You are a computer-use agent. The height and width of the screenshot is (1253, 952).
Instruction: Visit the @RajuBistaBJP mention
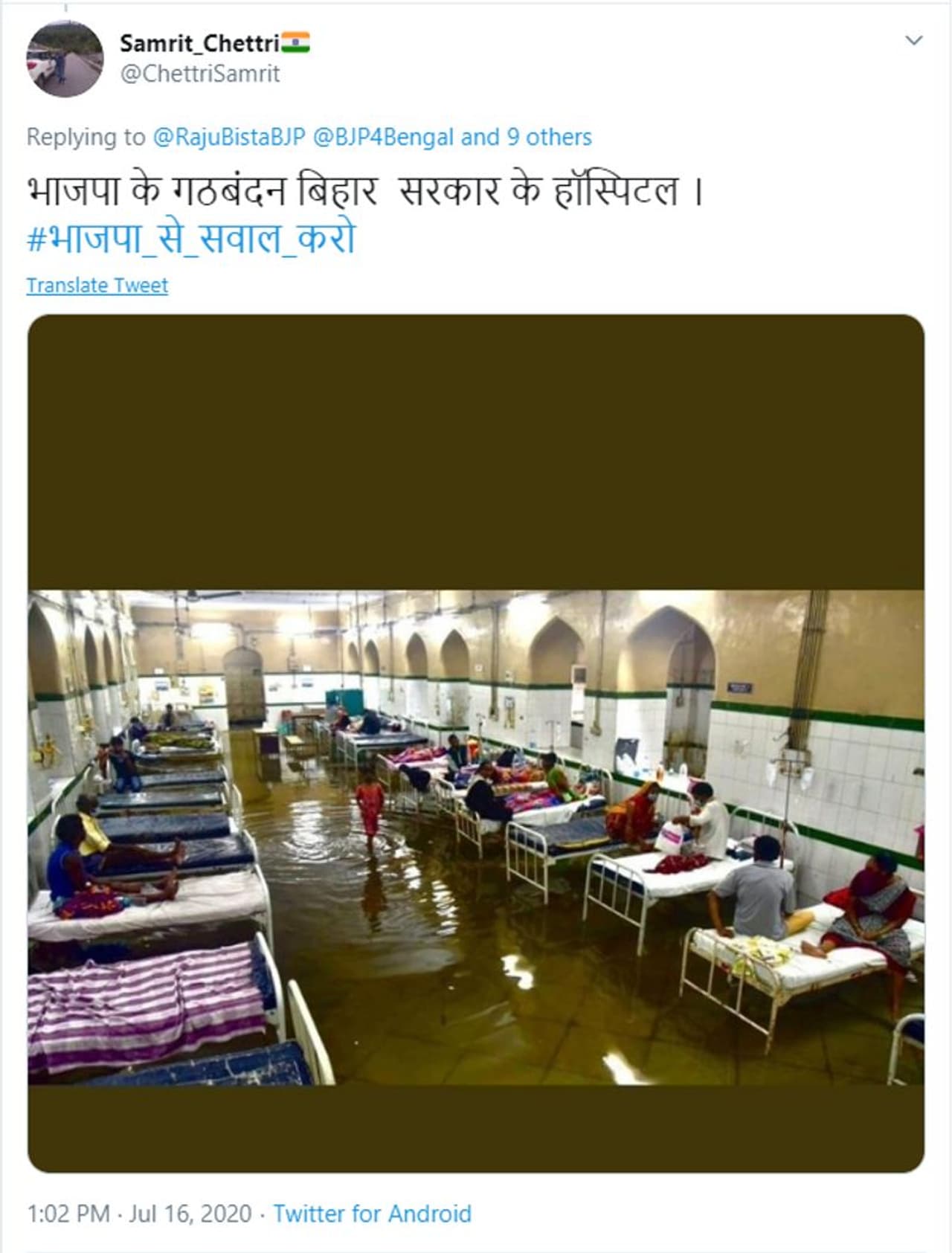point(229,137)
